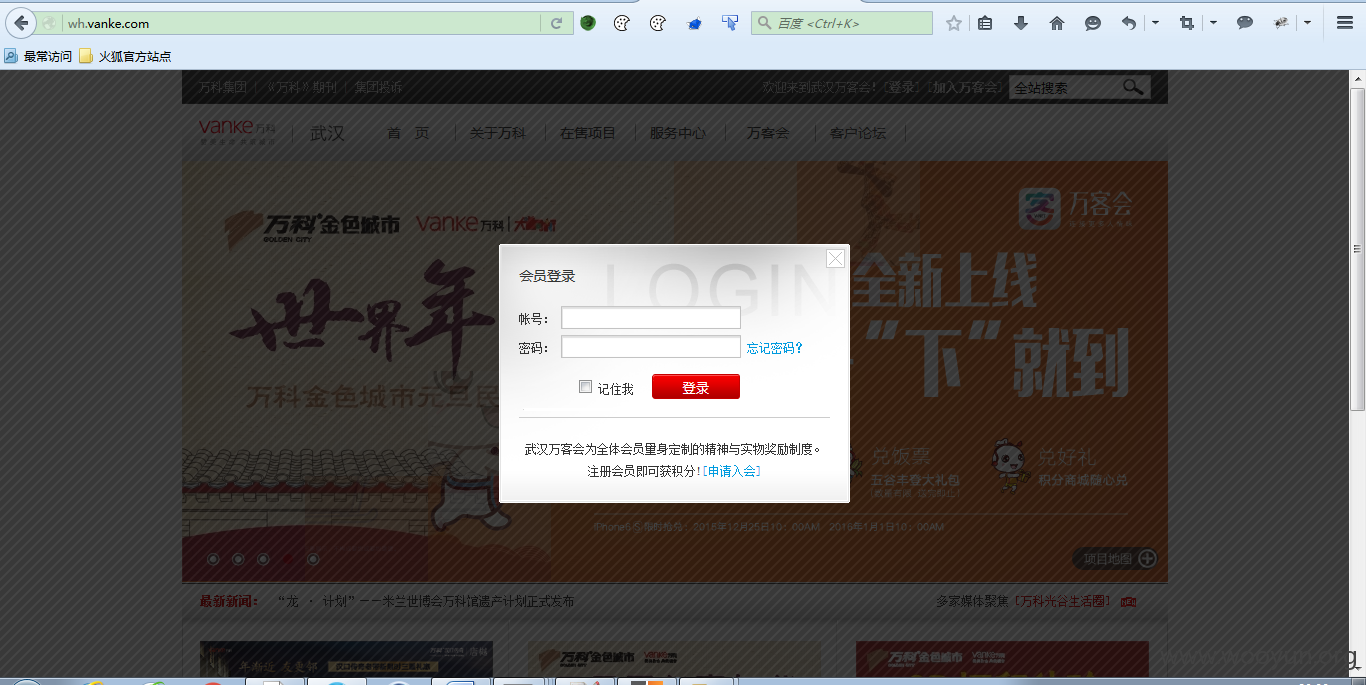Click the blue bird extension icon
This screenshot has height=685, width=1366.
point(694,23)
